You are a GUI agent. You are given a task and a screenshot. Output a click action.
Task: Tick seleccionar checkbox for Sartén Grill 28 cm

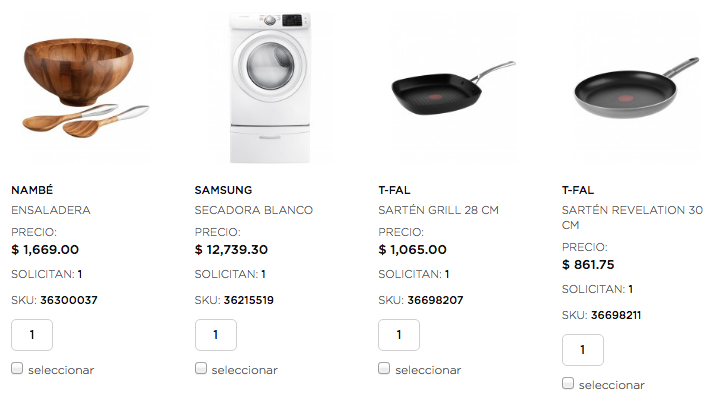point(385,368)
